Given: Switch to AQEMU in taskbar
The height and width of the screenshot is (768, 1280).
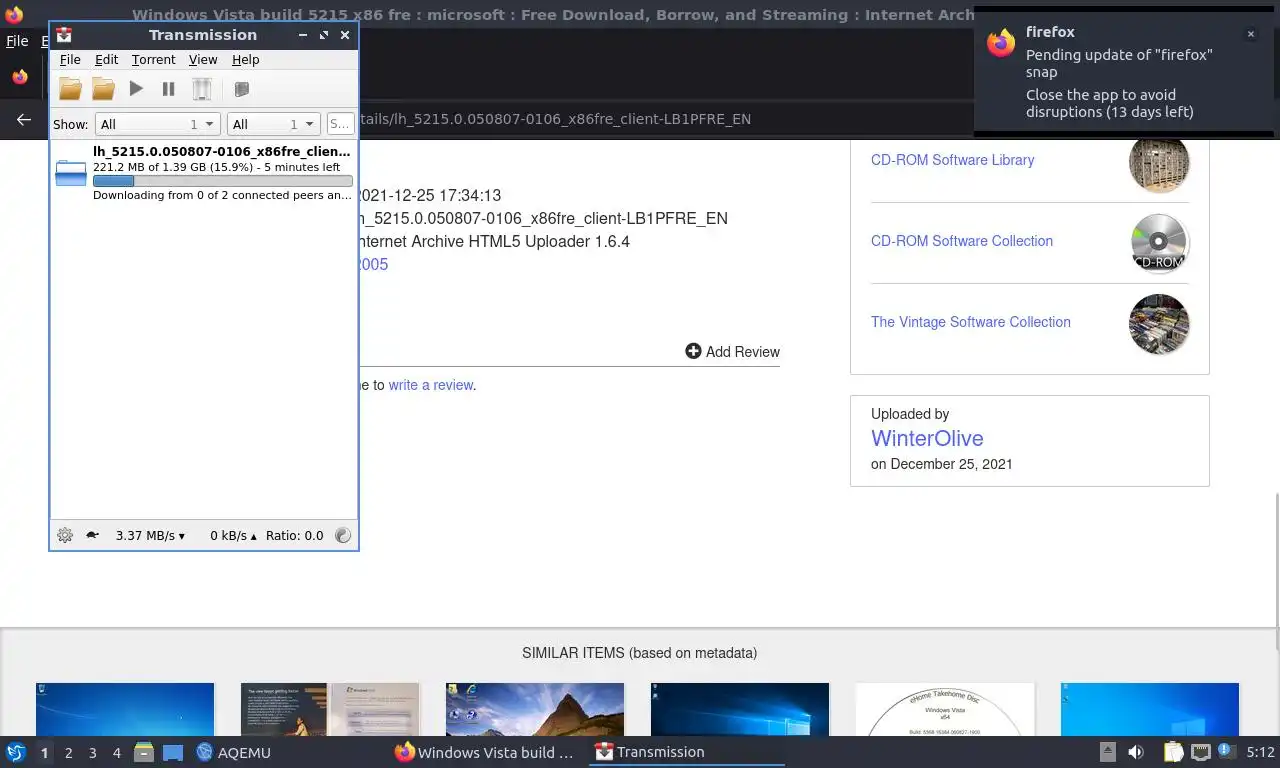Looking at the screenshot, I should pyautogui.click(x=234, y=752).
